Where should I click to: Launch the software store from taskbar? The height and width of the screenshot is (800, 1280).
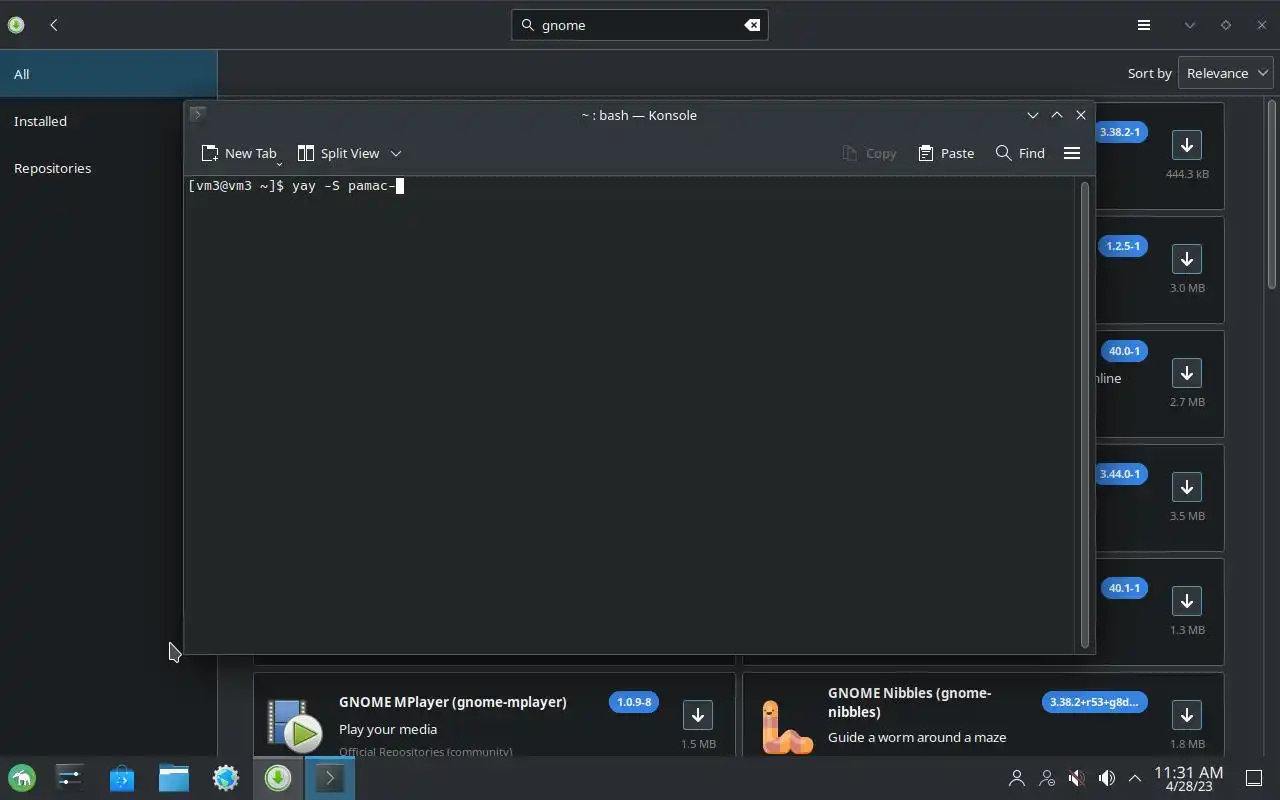[x=122, y=777]
